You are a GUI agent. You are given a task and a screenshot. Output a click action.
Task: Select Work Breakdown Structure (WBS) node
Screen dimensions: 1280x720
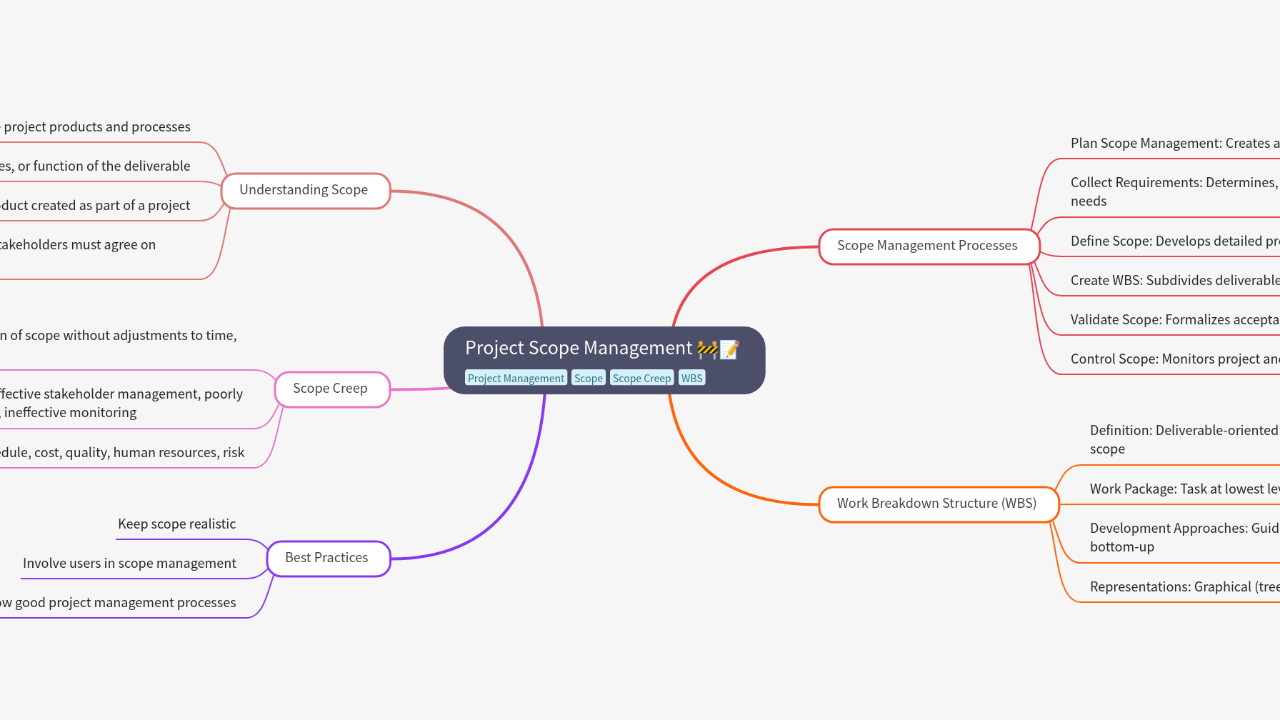pos(937,503)
